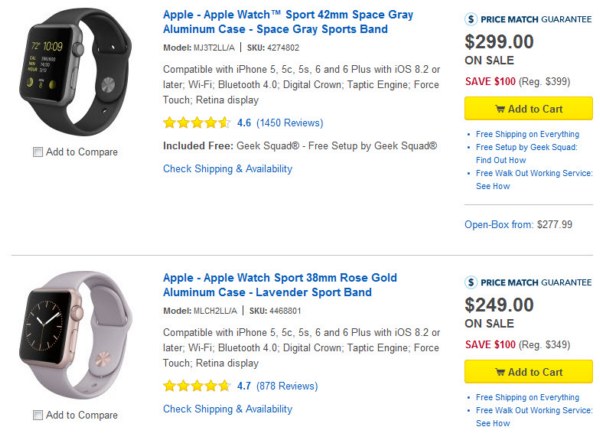Add the $249.00 Apple Watch to cart
Image resolution: width=600 pixels, height=434 pixels.
click(x=529, y=371)
